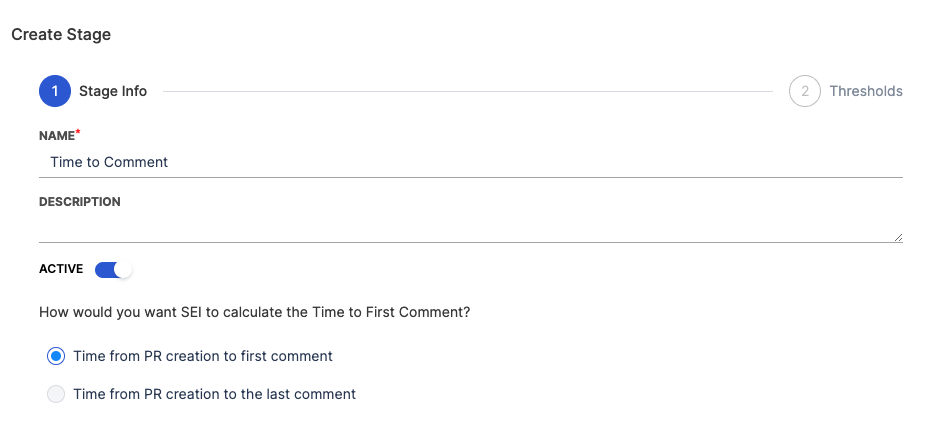Click the NAME field label

click(56, 135)
